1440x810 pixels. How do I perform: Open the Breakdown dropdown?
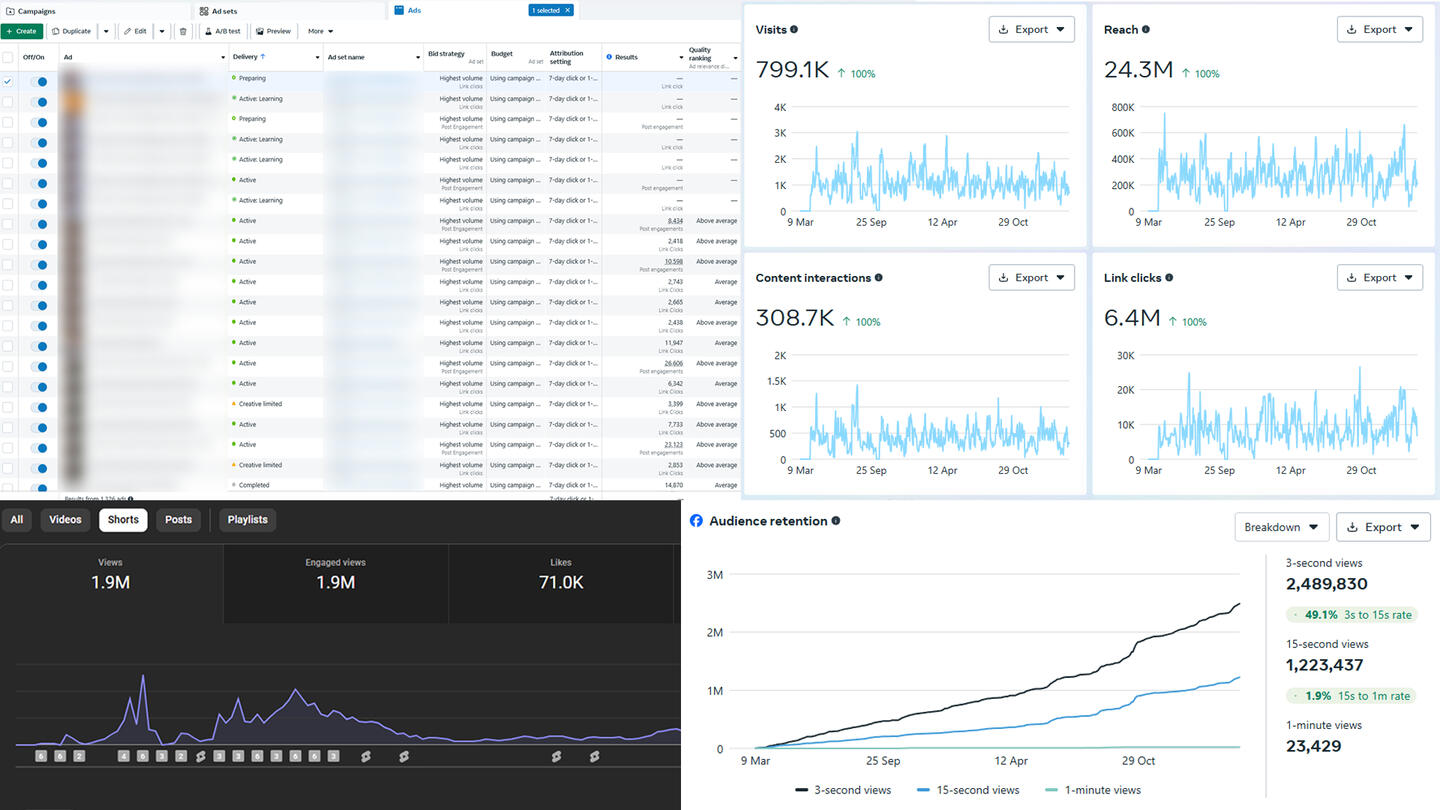(x=1282, y=527)
